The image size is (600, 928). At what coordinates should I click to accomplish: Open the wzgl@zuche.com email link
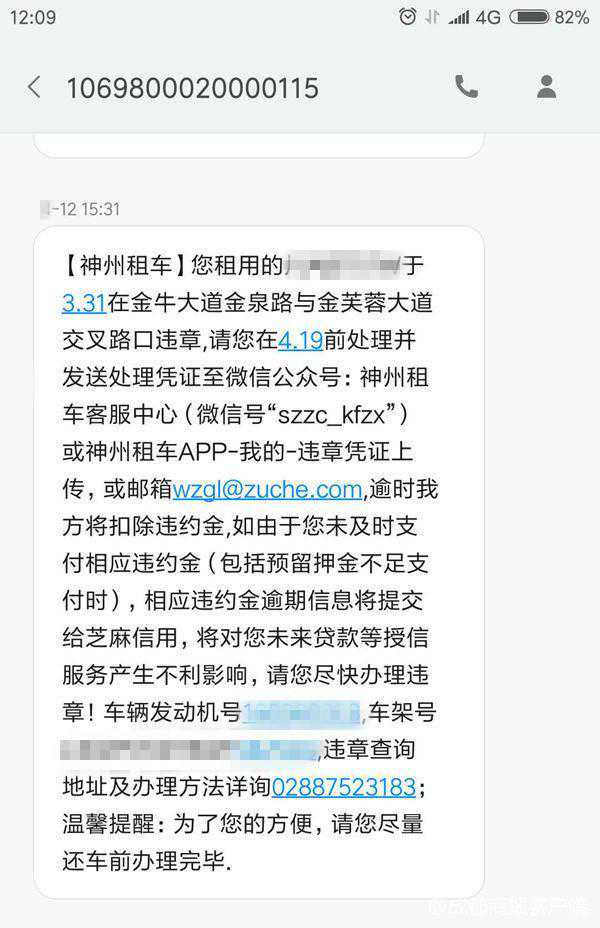click(x=267, y=489)
